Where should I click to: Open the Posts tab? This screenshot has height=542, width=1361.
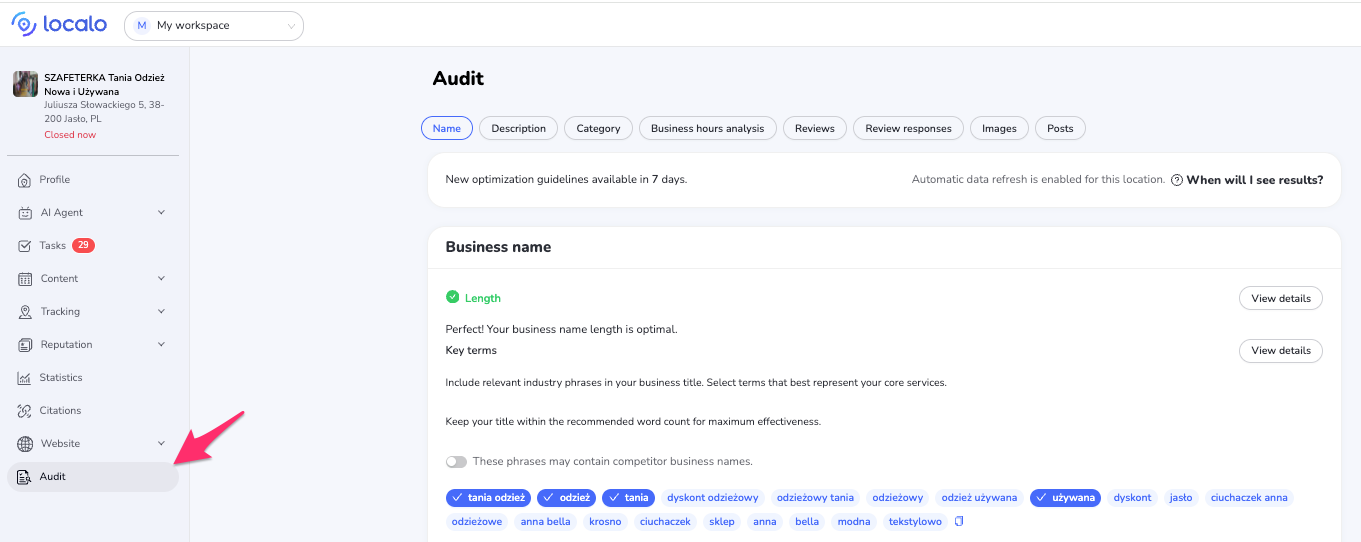point(1060,128)
